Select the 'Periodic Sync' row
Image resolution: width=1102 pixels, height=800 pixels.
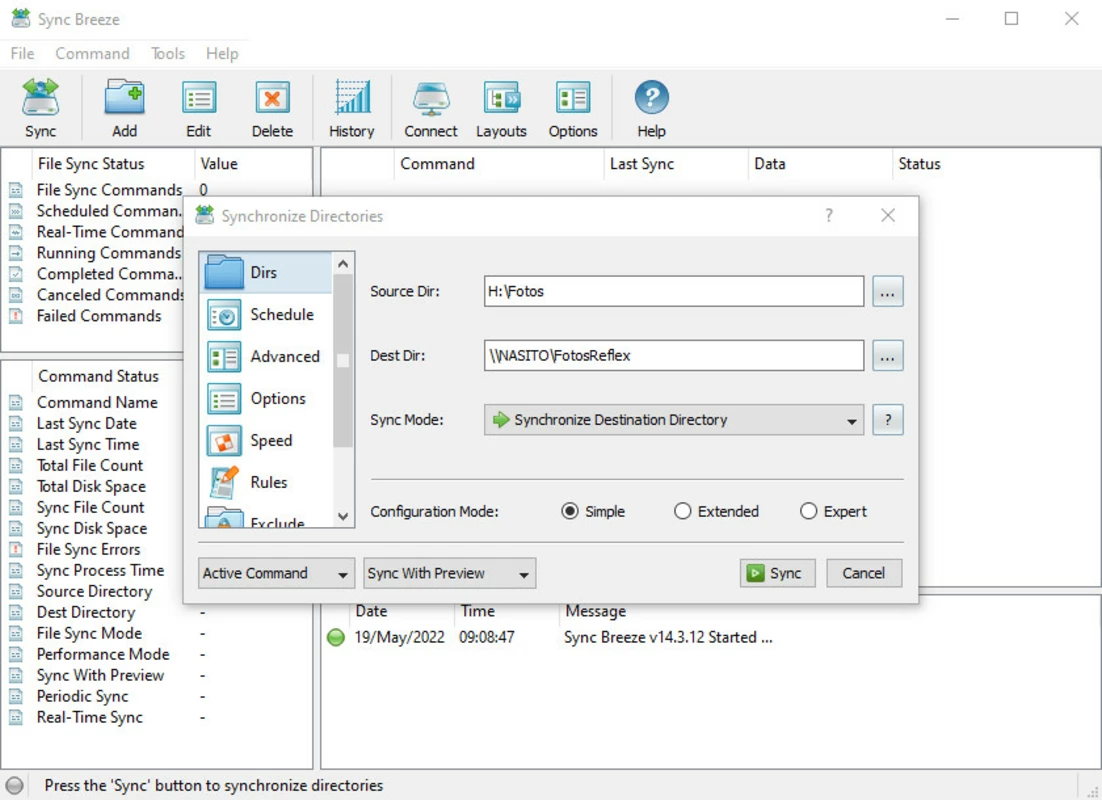(156, 697)
